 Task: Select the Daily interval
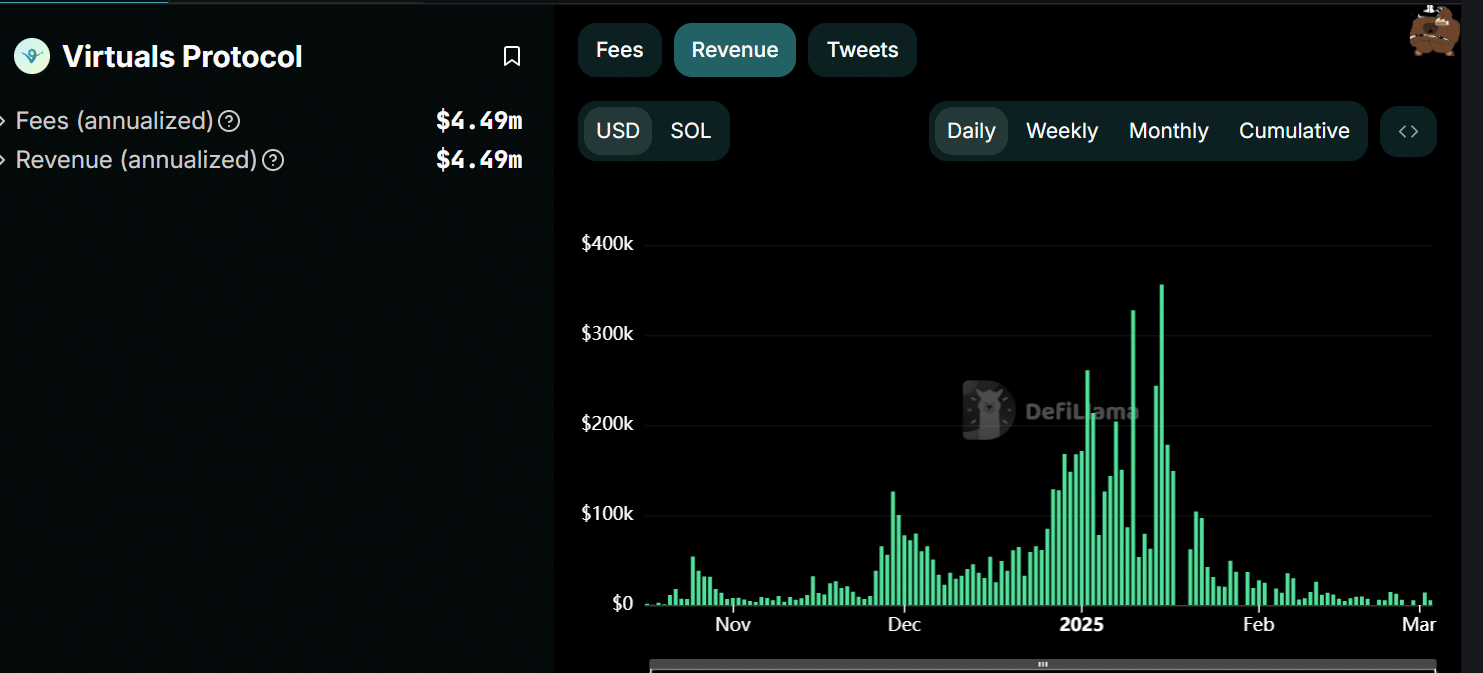pos(971,131)
